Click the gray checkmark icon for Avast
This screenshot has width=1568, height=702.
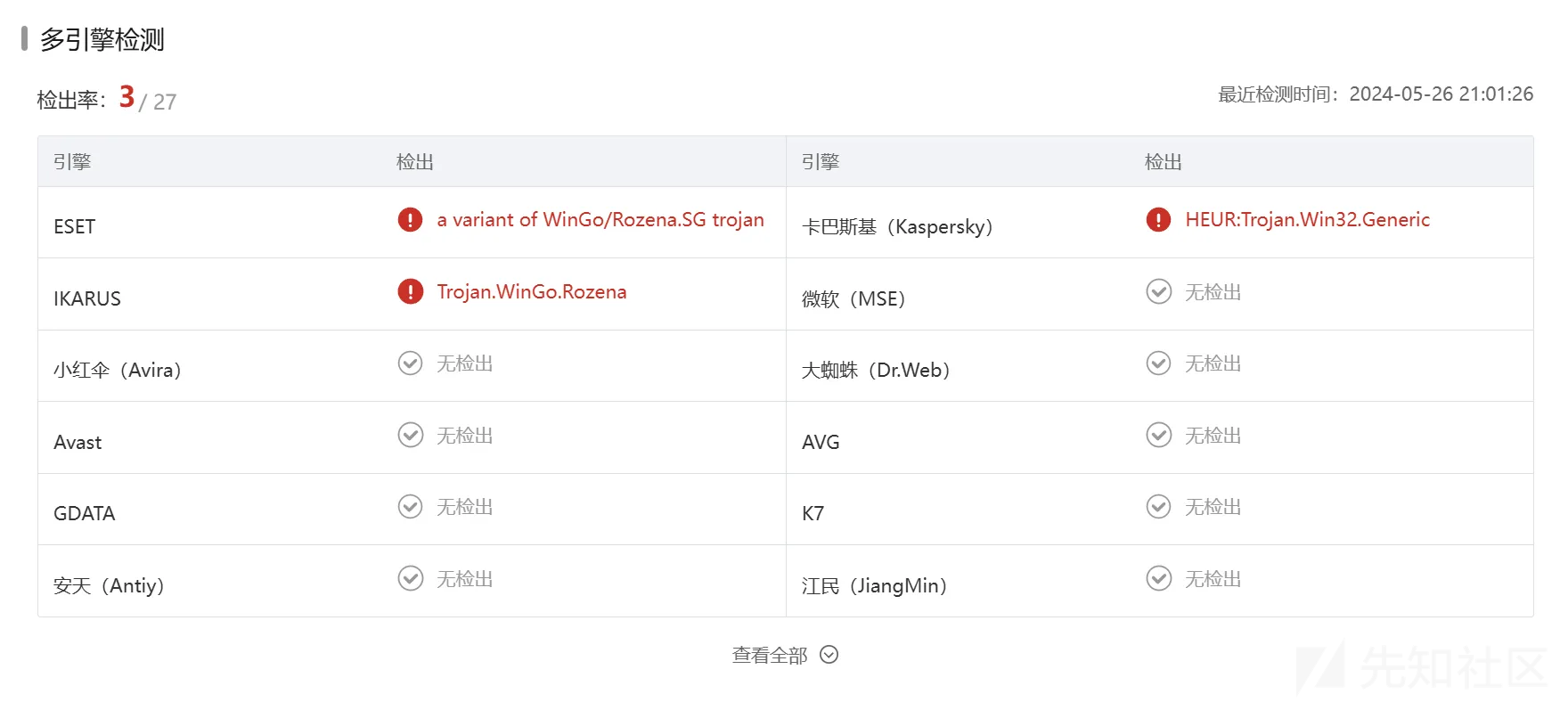pos(410,435)
